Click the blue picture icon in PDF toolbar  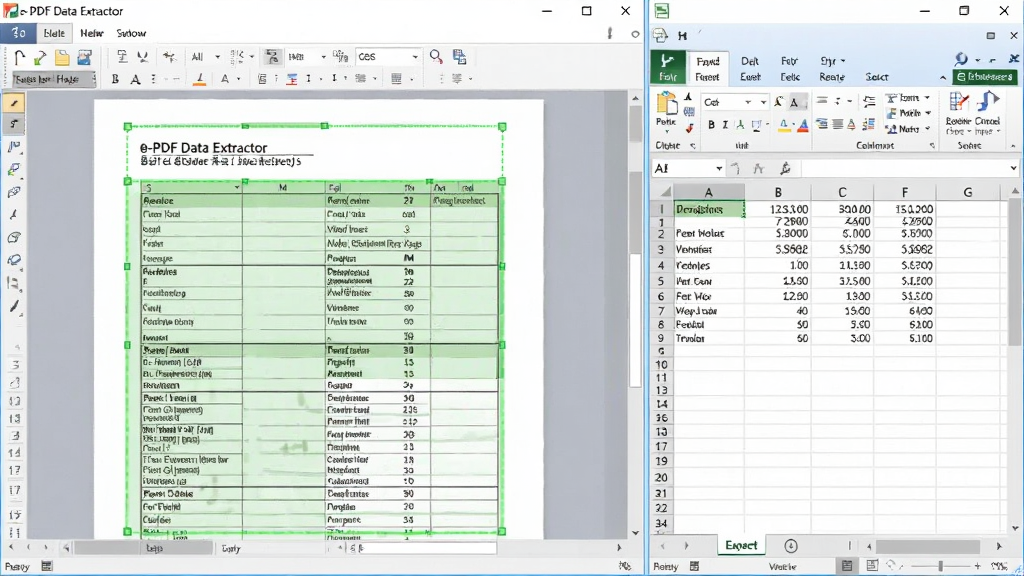84,57
